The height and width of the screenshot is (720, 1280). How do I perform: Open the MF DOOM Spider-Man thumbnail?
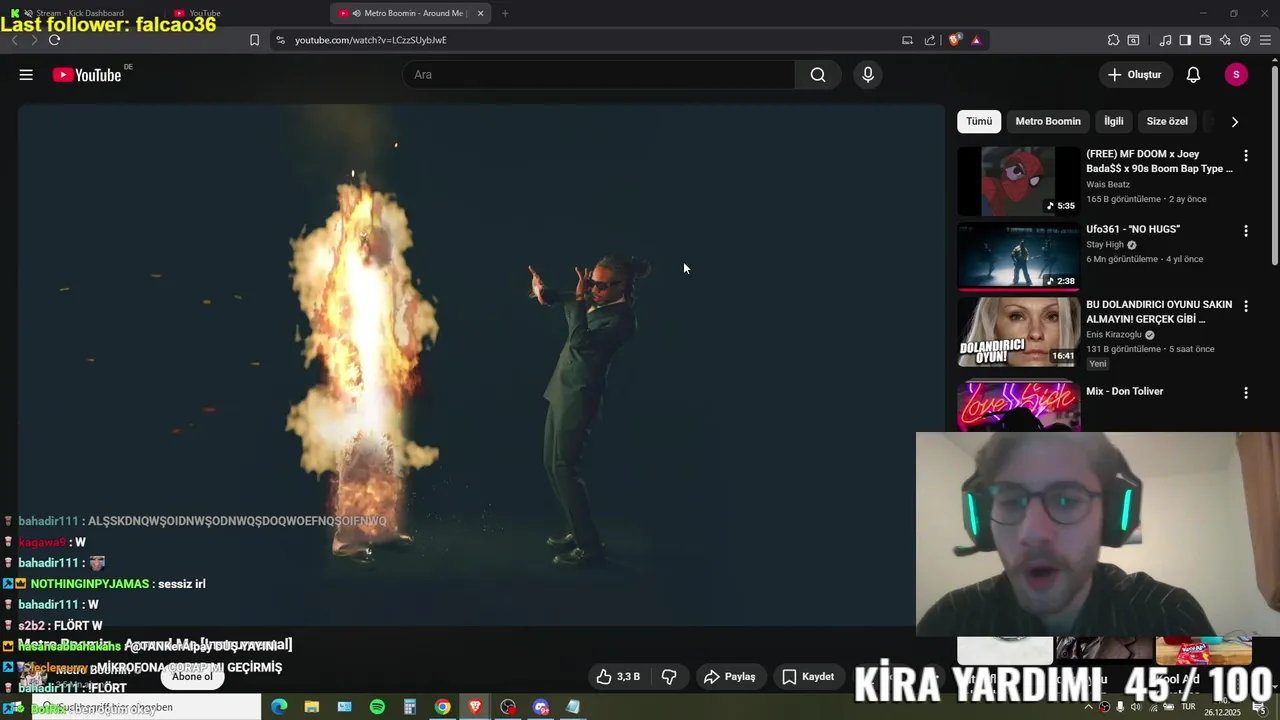coord(1018,181)
